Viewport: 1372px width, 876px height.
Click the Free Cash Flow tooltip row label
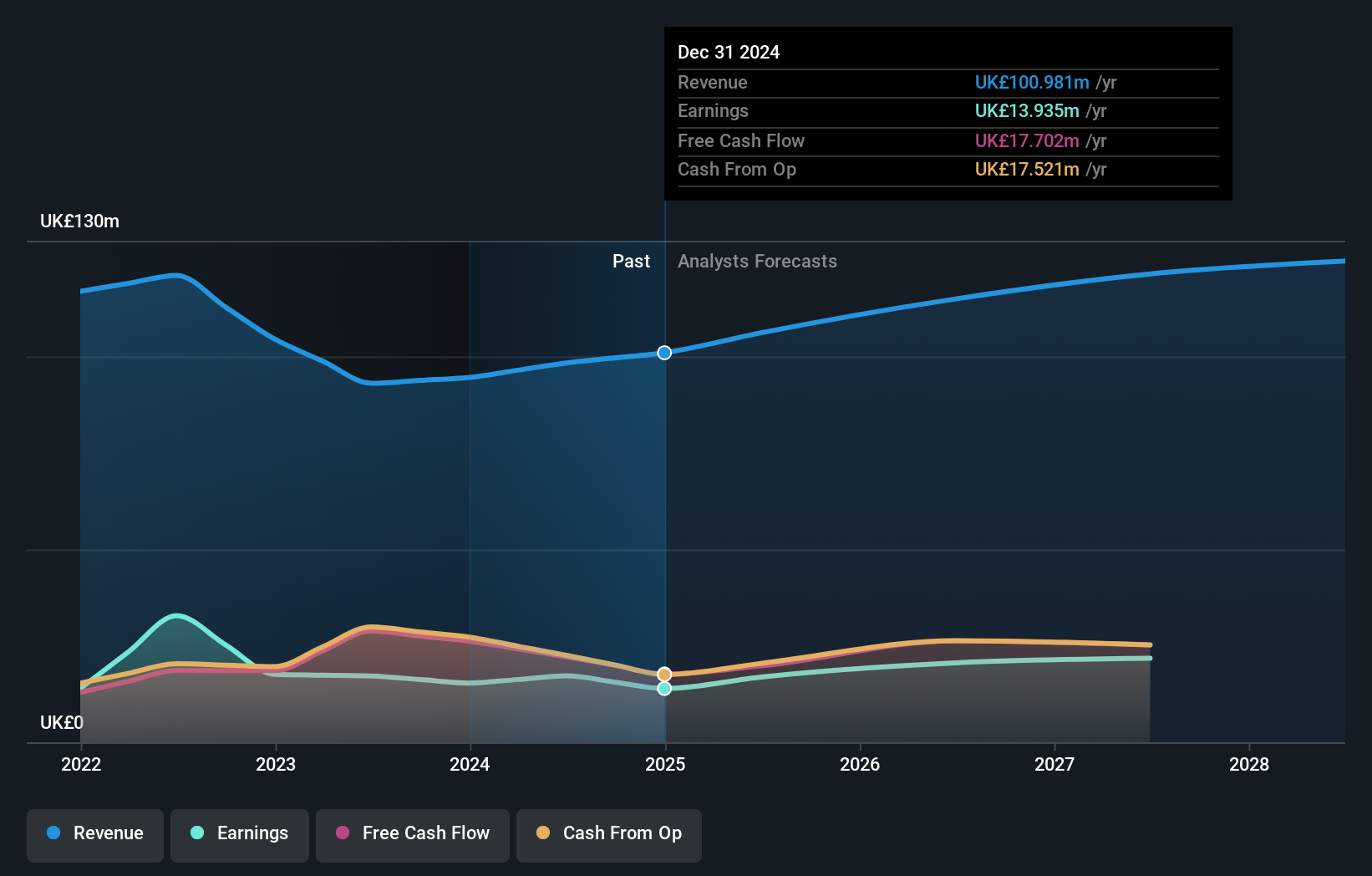coord(741,140)
